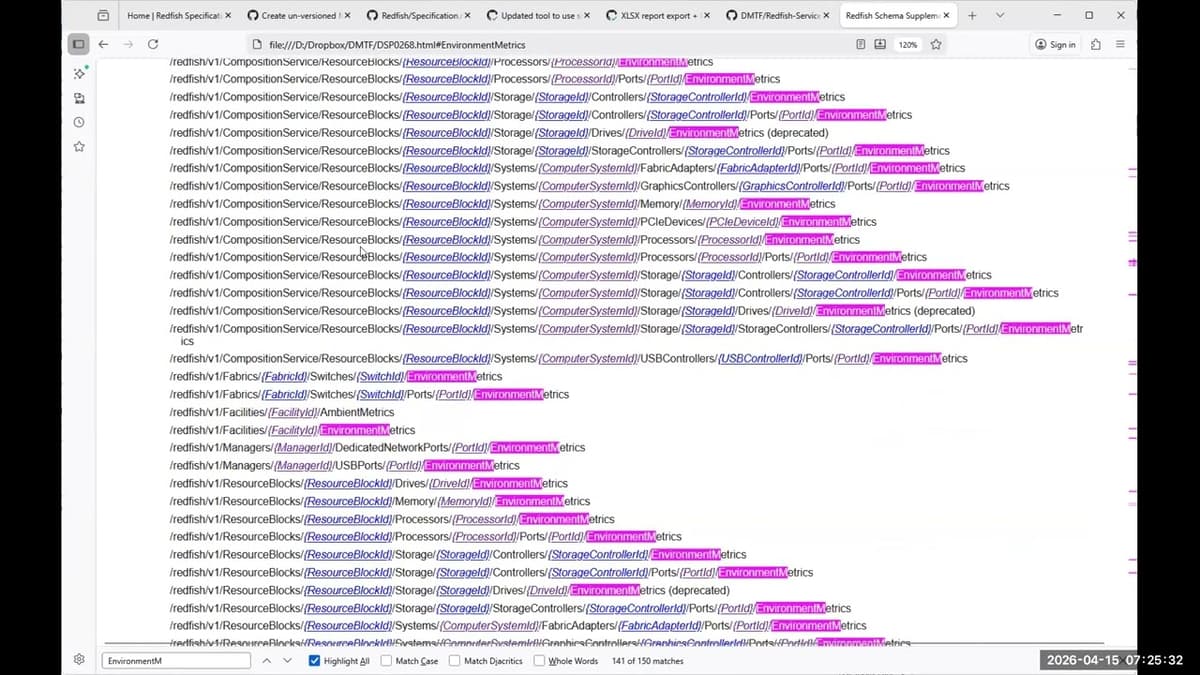Toggle Reader View in the address bar
1200x675 pixels.
coord(861,44)
